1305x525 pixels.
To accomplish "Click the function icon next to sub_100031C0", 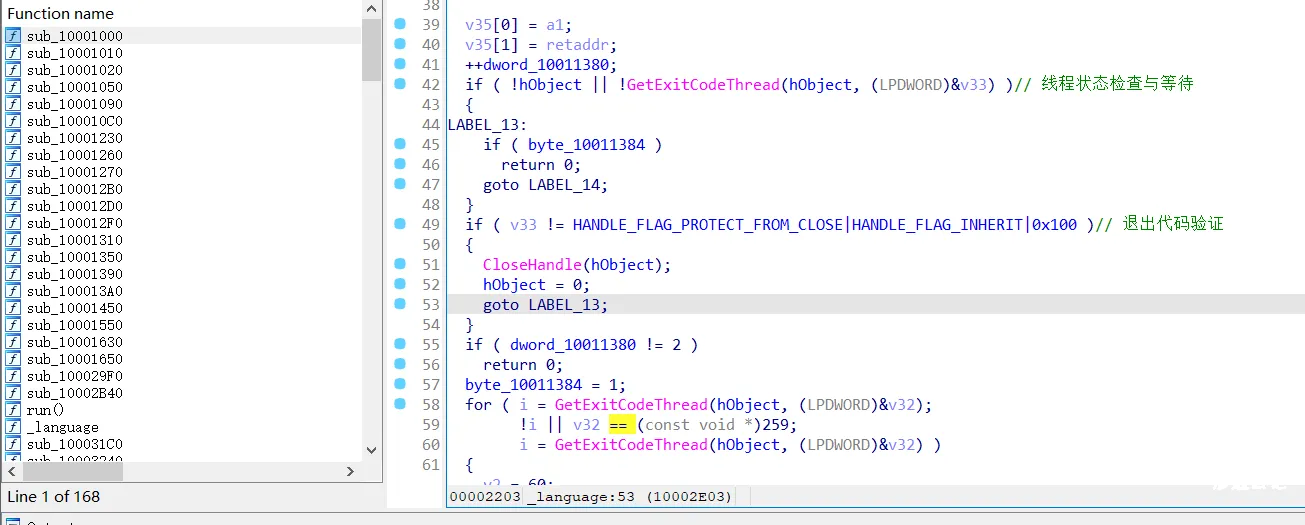I will [13, 444].
